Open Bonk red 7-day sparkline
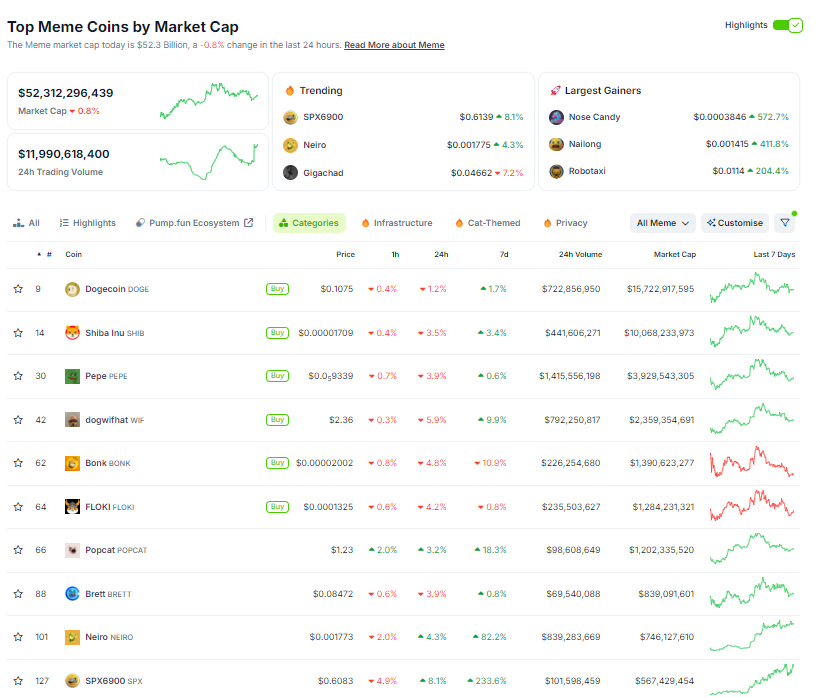 pyautogui.click(x=752, y=461)
